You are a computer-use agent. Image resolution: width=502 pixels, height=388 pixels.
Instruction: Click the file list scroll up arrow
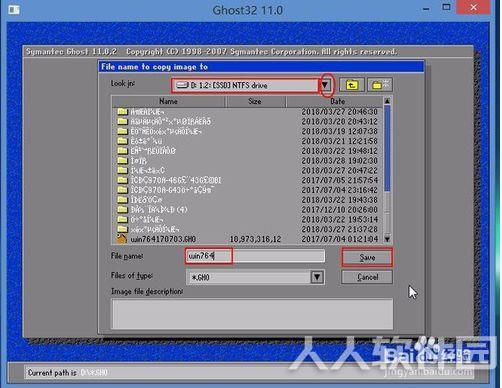tap(387, 100)
